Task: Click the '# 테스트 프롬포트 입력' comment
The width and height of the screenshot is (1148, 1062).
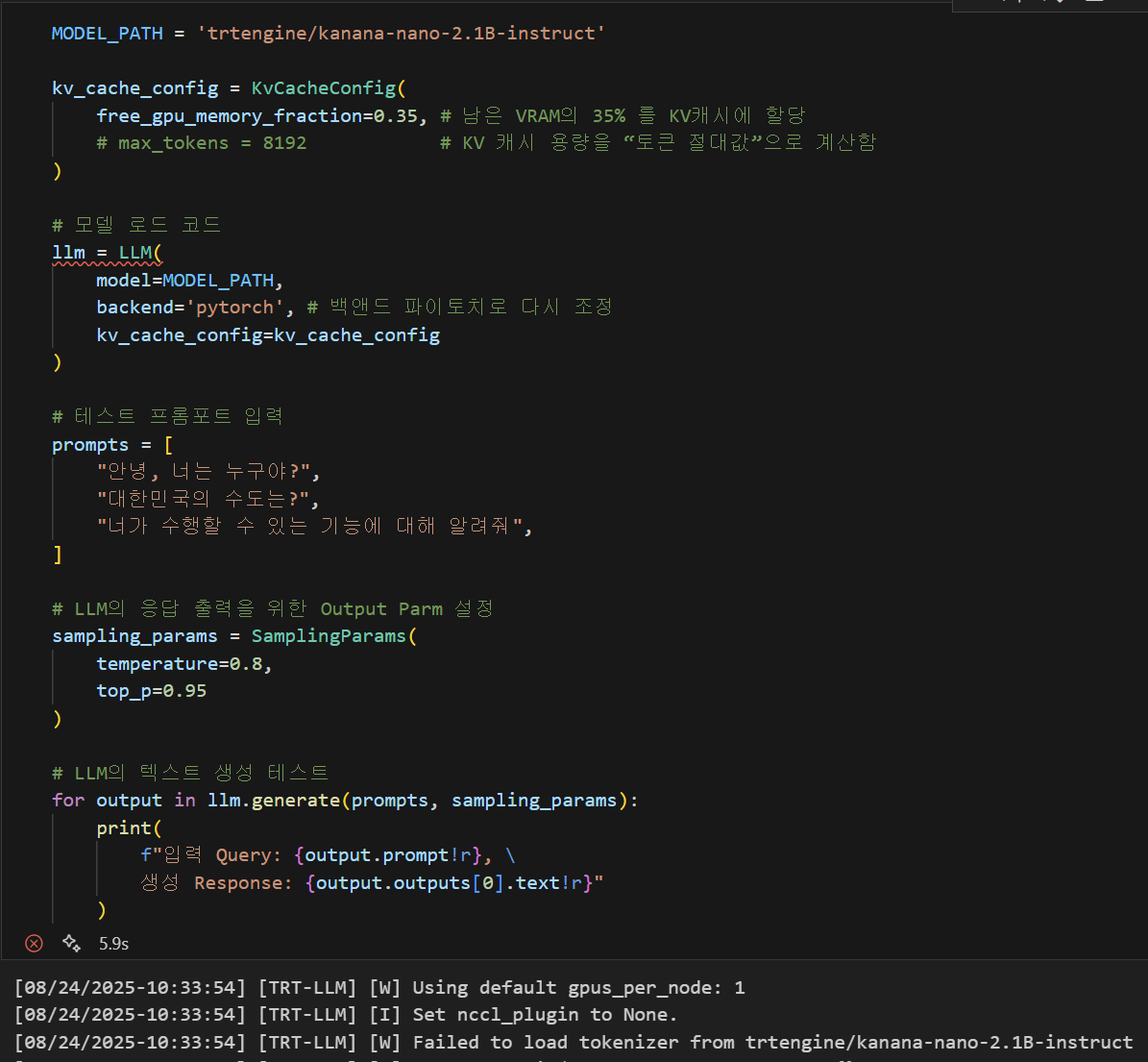Action: (167, 417)
